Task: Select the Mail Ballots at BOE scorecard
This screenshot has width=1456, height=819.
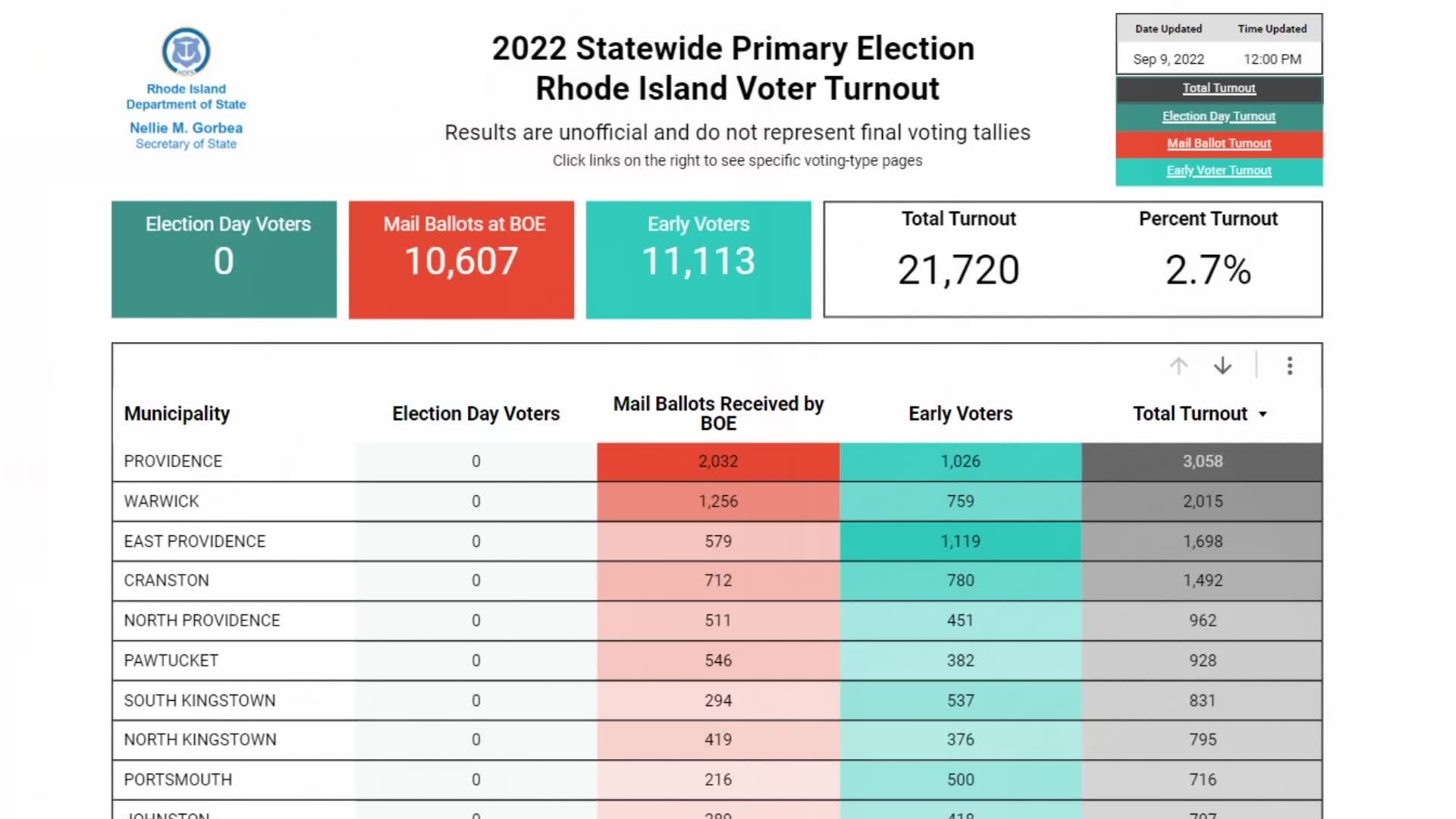Action: [461, 259]
